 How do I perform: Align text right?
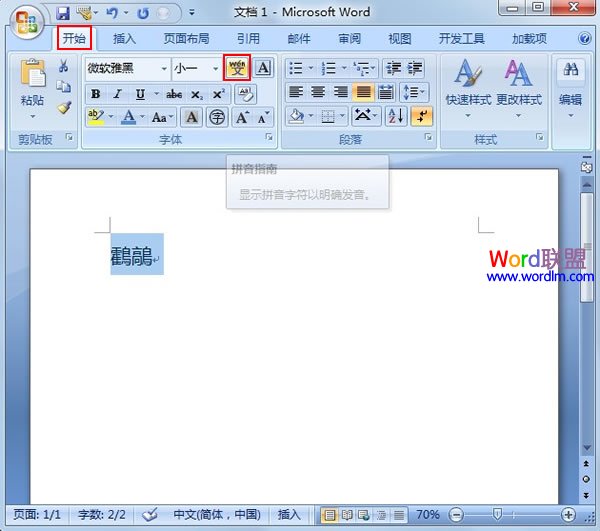point(340,92)
